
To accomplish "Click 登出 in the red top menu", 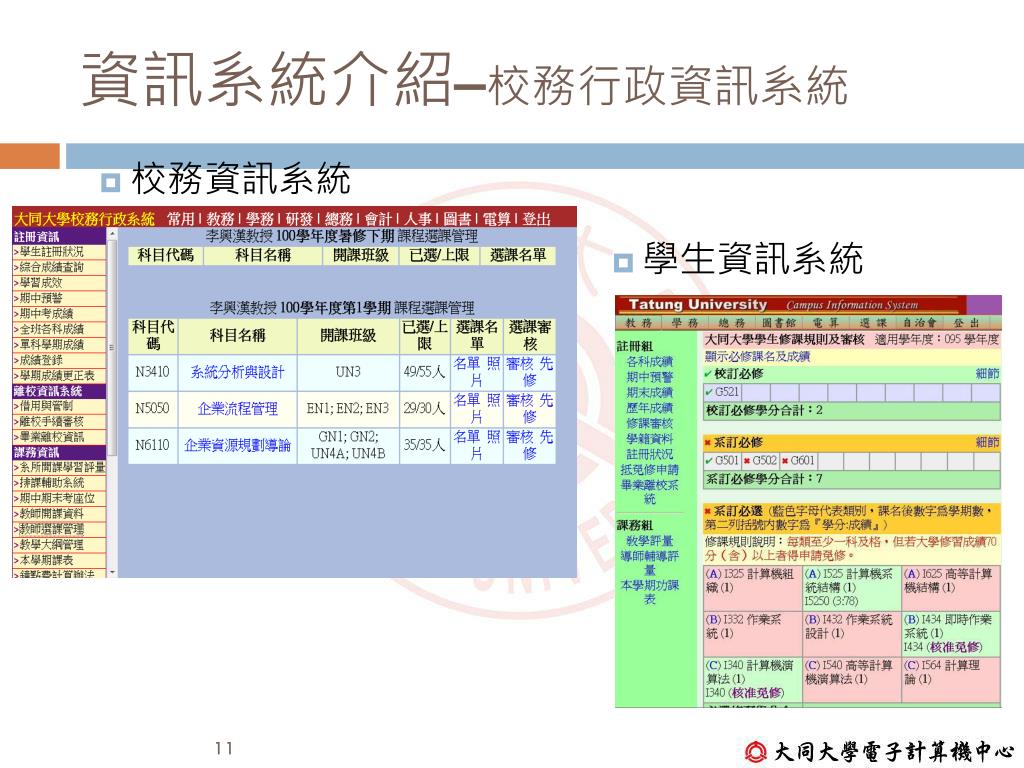I will (536, 219).
